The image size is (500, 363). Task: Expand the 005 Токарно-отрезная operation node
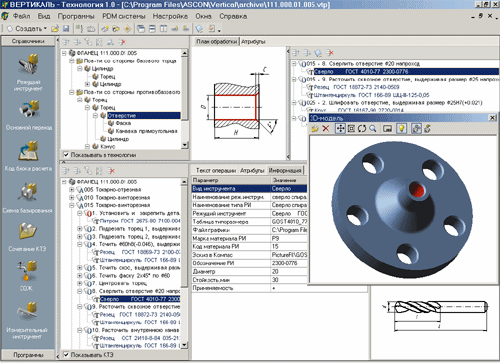pos(71,189)
